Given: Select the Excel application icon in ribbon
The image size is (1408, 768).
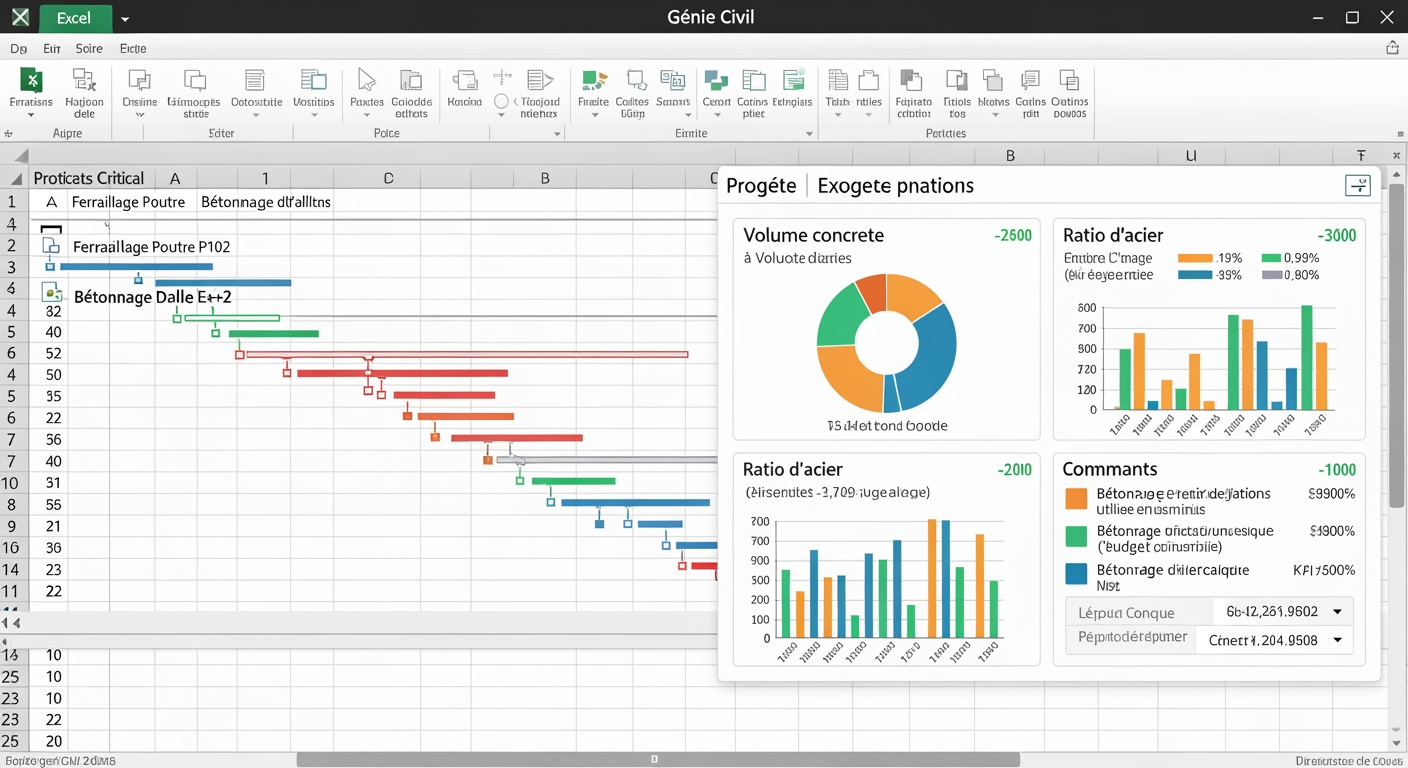Looking at the screenshot, I should coord(33,78).
